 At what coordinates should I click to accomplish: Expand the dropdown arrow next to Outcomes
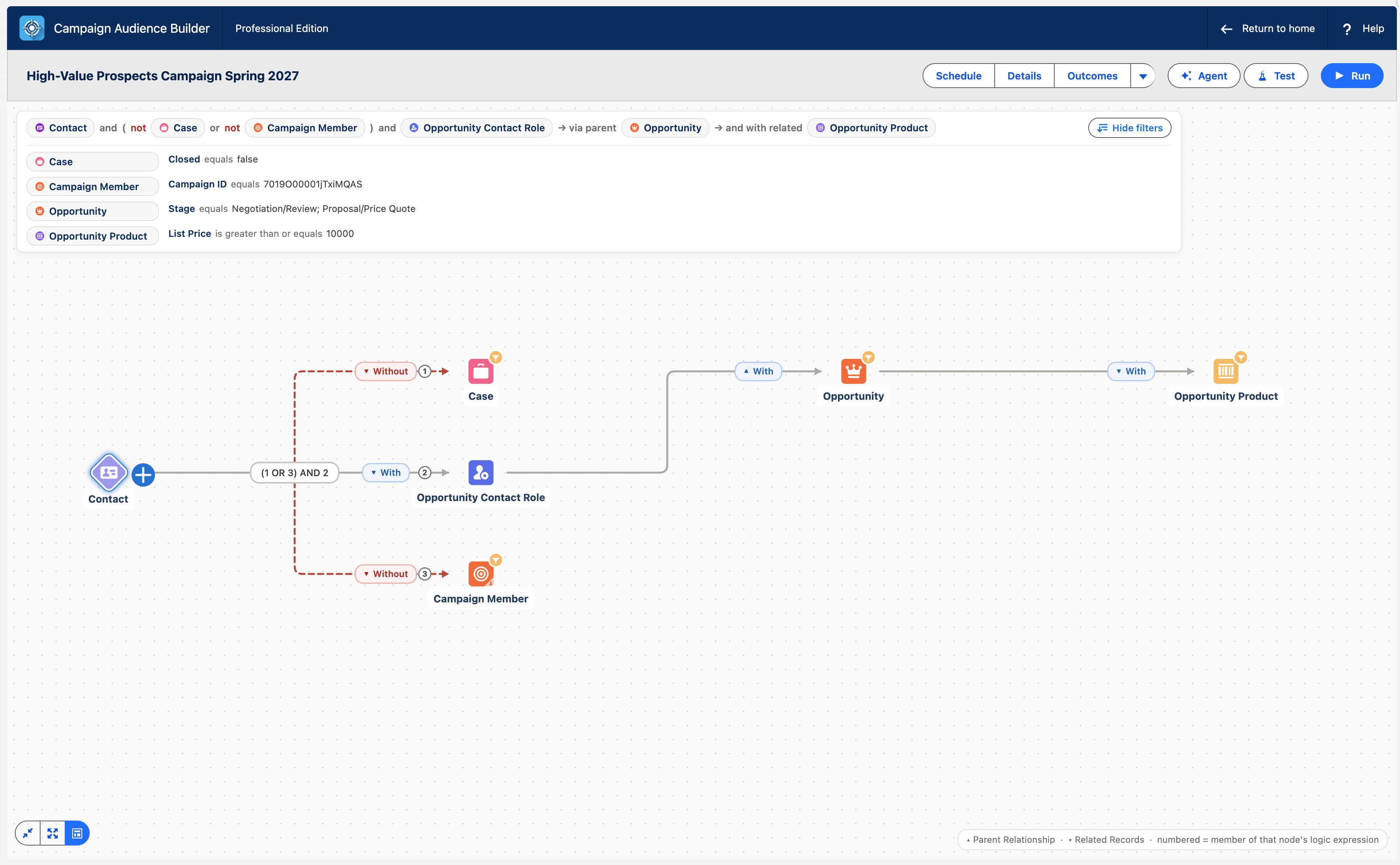(x=1142, y=76)
